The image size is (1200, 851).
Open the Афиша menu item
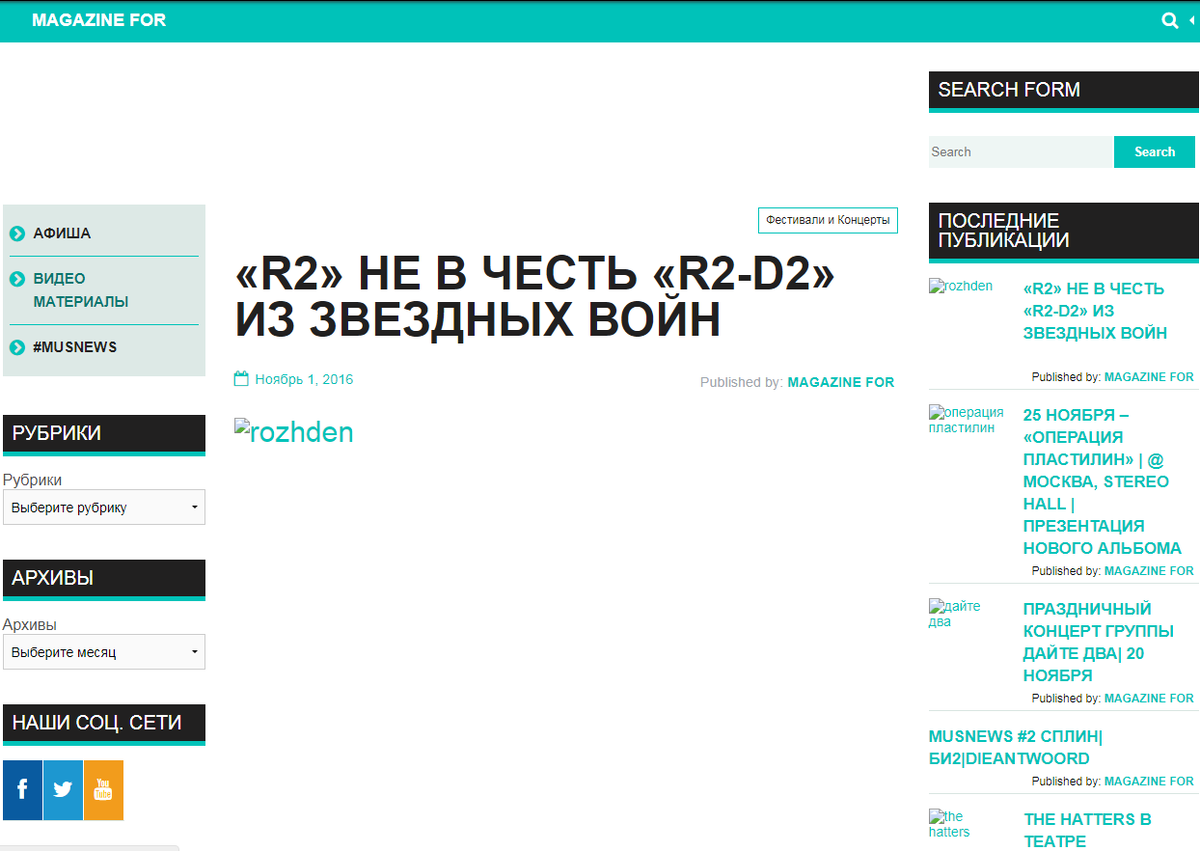tap(62, 233)
